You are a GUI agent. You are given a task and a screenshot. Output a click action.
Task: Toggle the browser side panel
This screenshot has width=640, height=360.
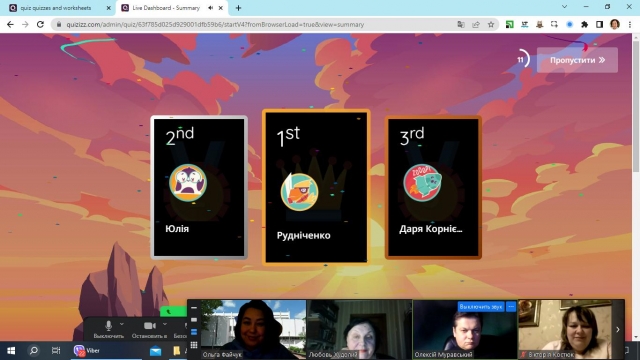click(x=599, y=24)
